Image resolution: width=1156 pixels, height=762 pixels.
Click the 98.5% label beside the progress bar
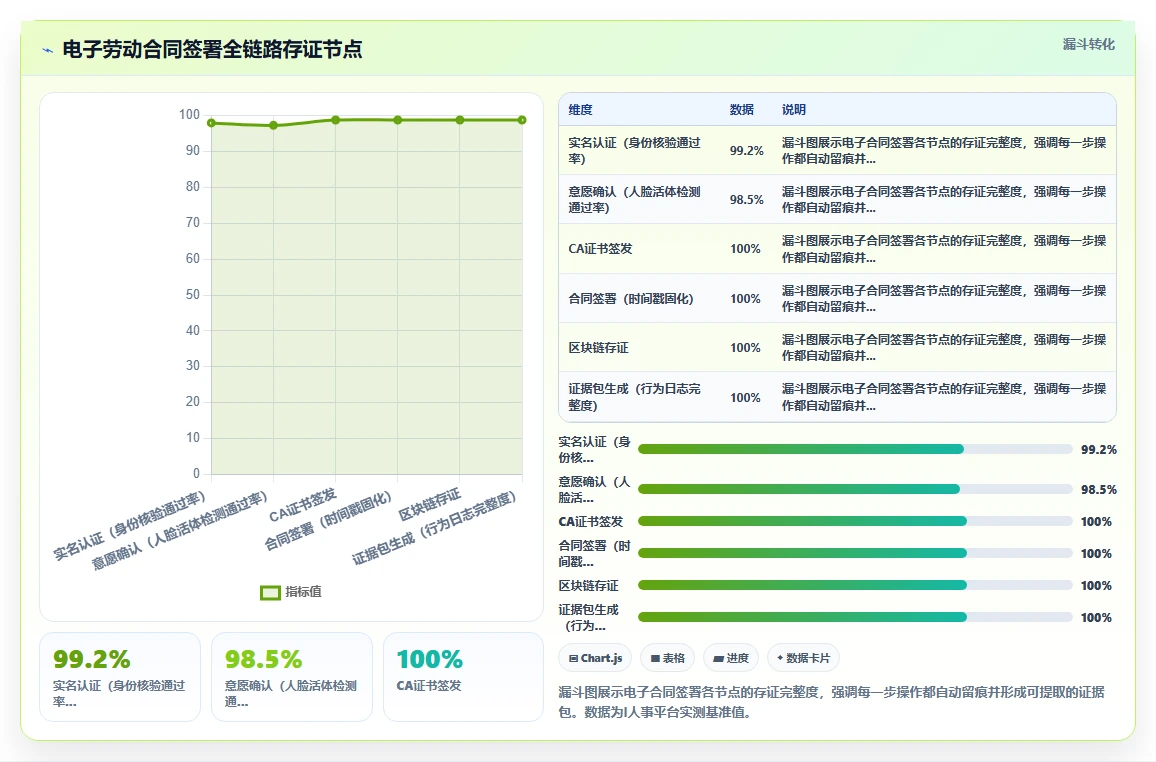[1098, 489]
